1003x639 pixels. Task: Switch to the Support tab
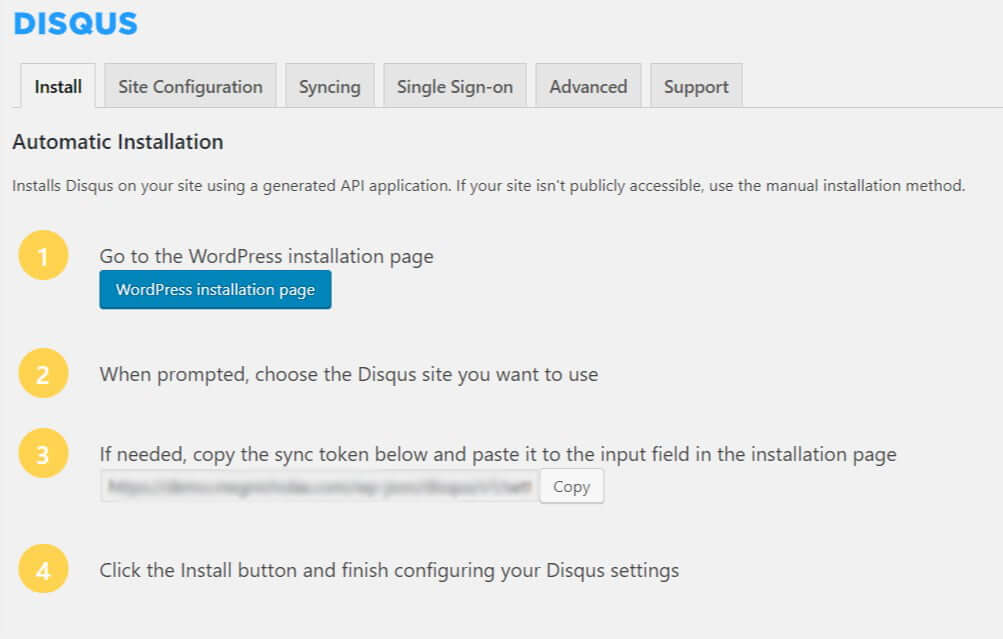pyautogui.click(x=696, y=86)
